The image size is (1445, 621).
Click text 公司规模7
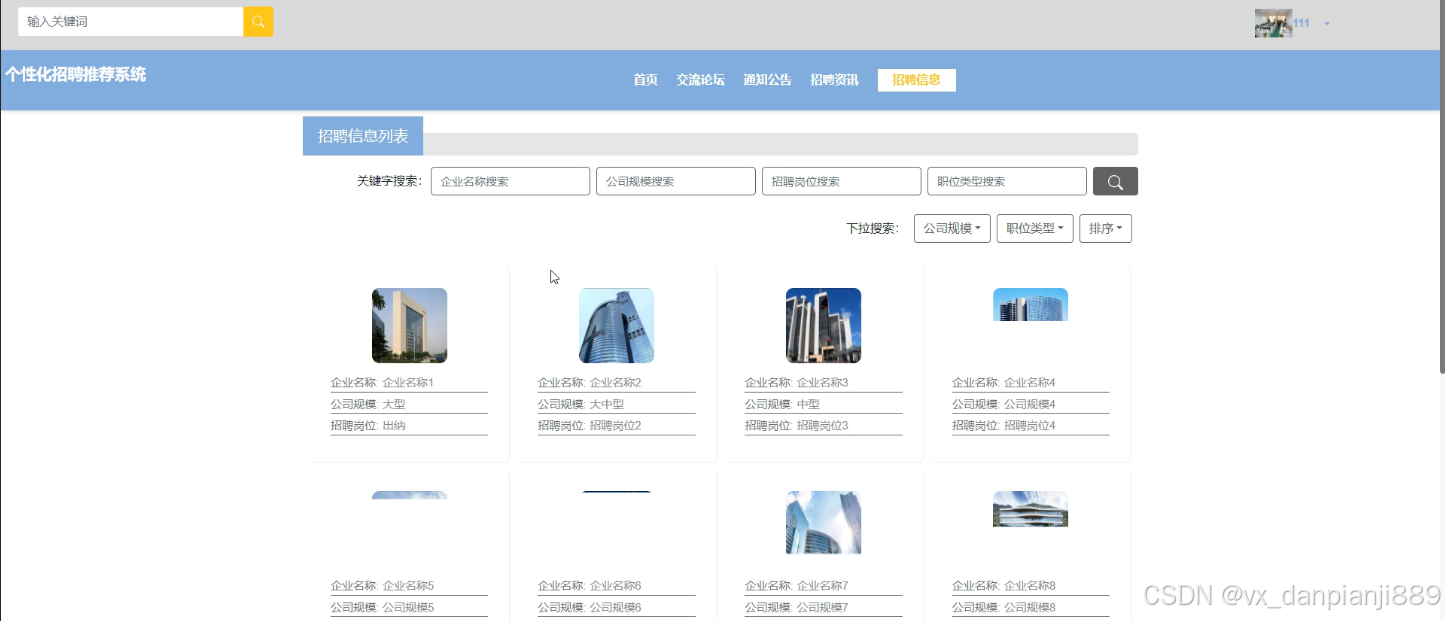pyautogui.click(x=822, y=608)
